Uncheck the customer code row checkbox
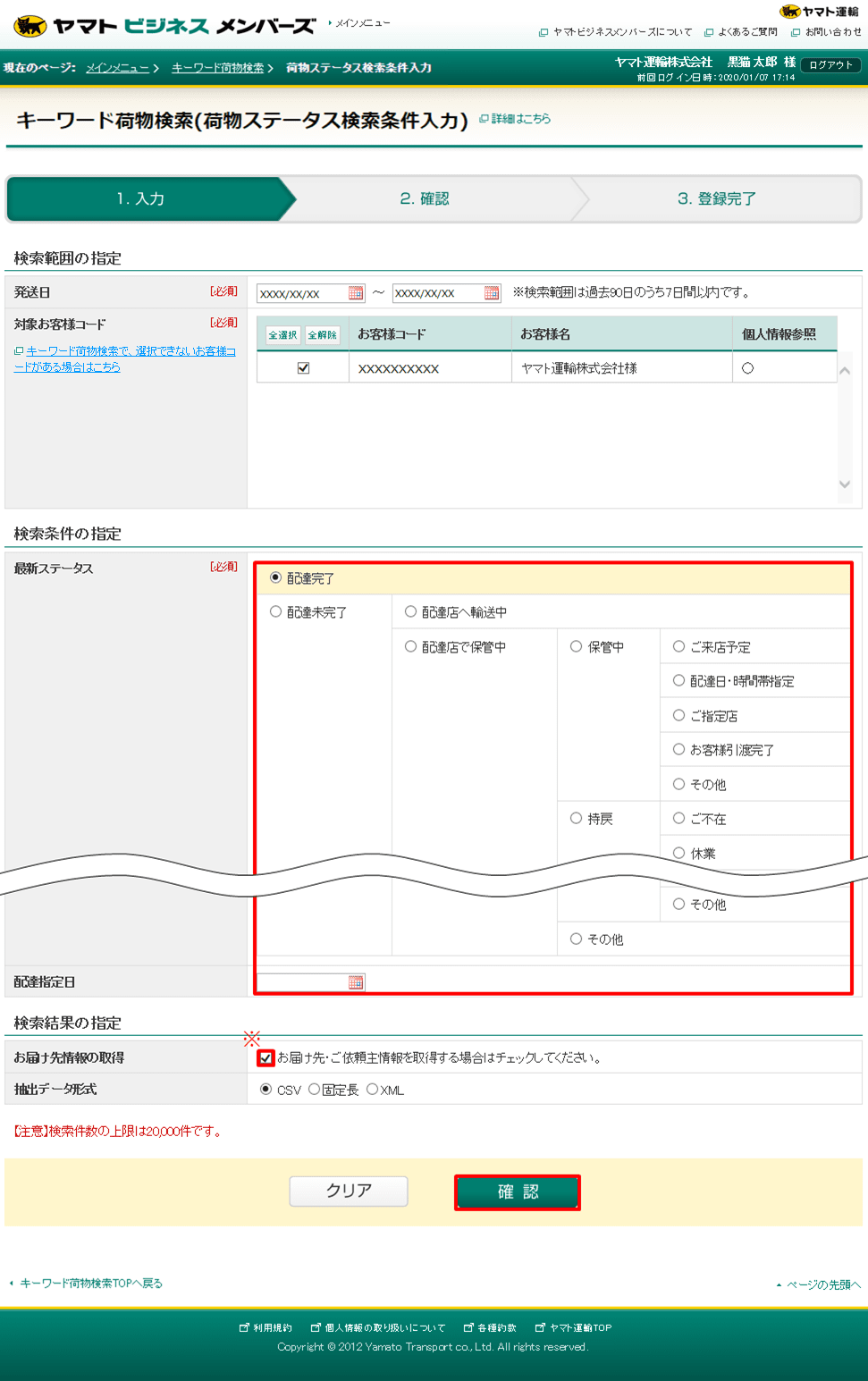The width and height of the screenshot is (868, 1381). tap(301, 366)
